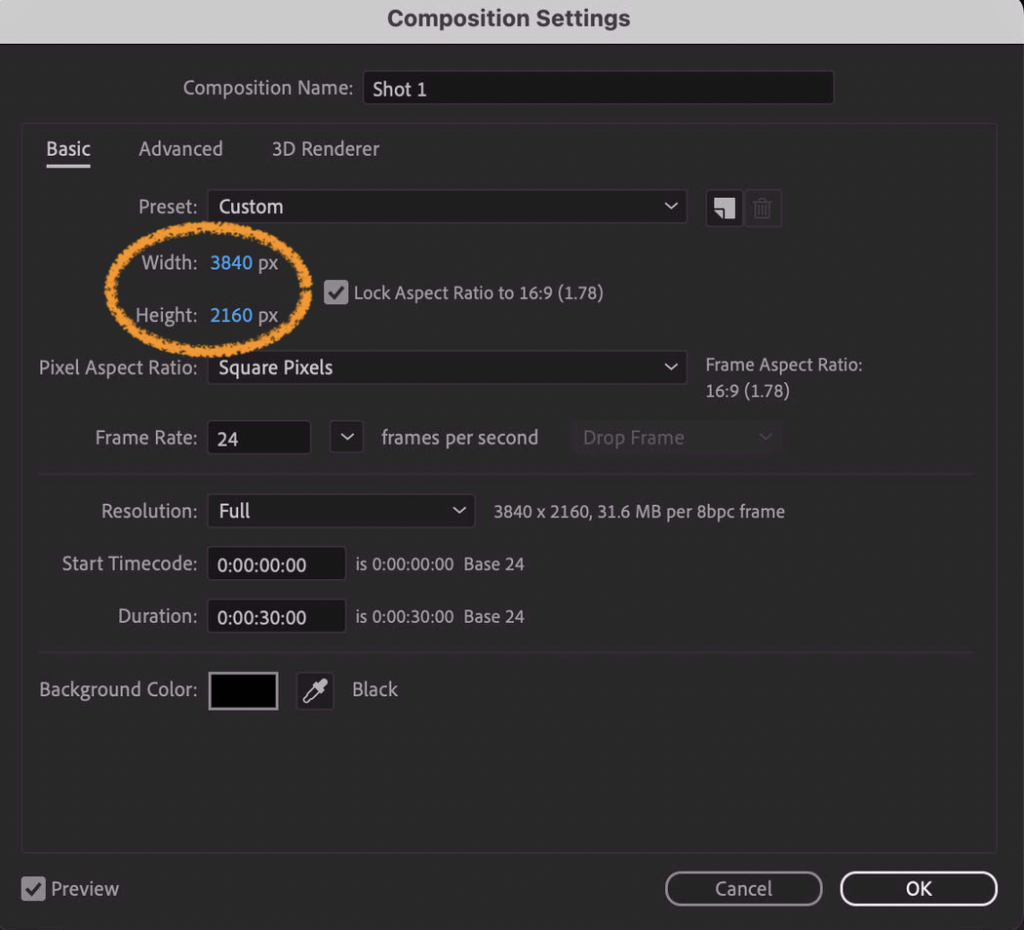Viewport: 1024px width, 930px height.
Task: Open the Drop Frame dropdown
Action: coord(676,438)
